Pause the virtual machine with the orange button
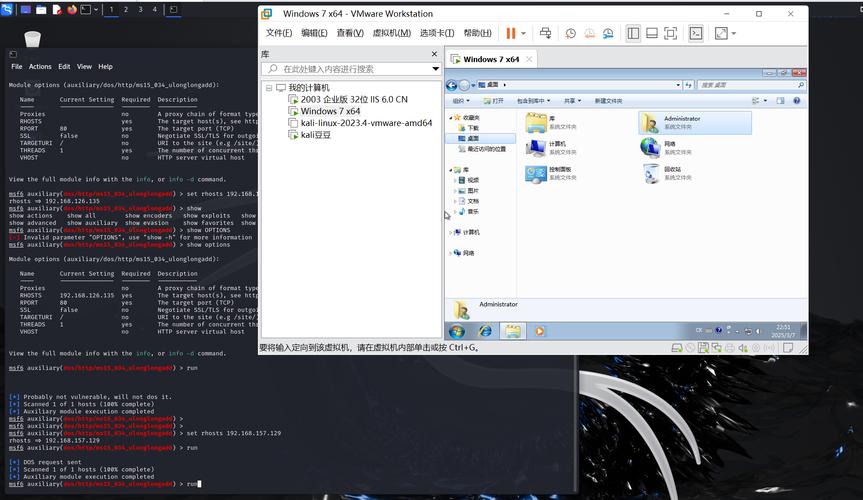 (x=510, y=34)
